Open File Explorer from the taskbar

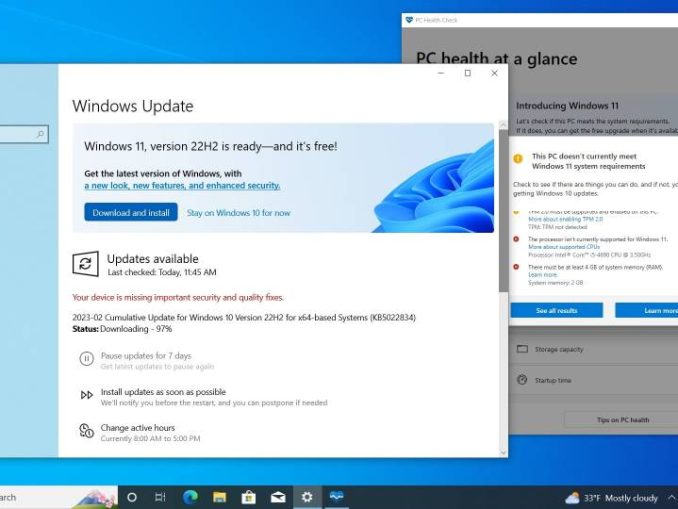pos(219,497)
